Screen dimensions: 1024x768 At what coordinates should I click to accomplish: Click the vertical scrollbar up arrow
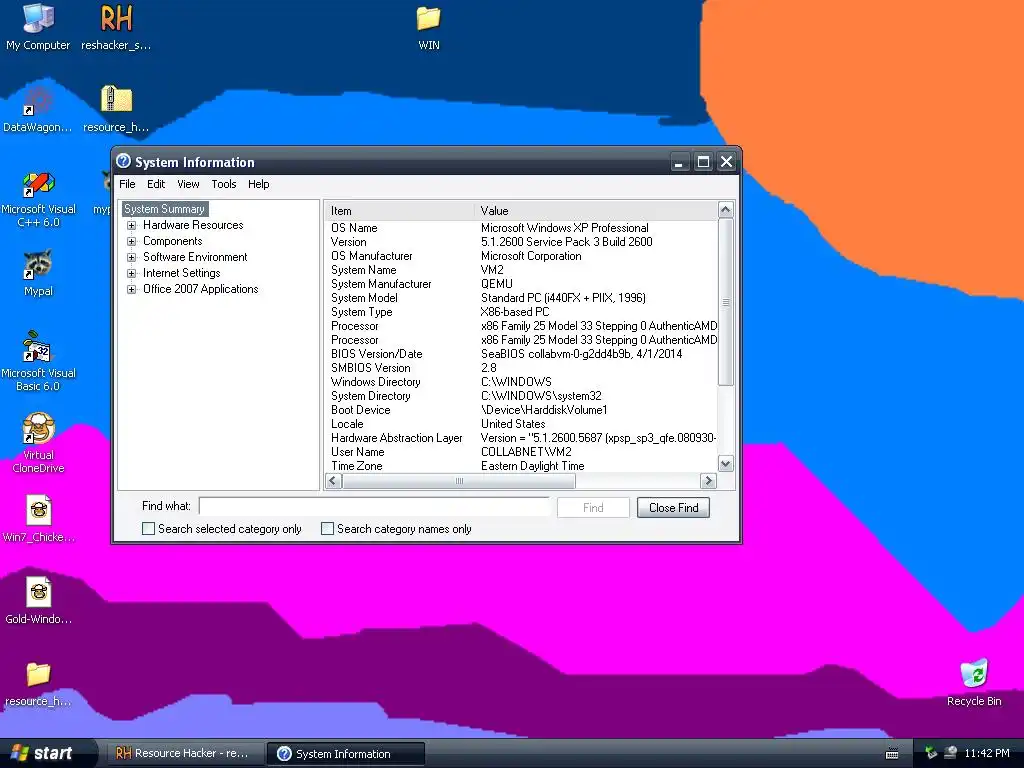726,210
